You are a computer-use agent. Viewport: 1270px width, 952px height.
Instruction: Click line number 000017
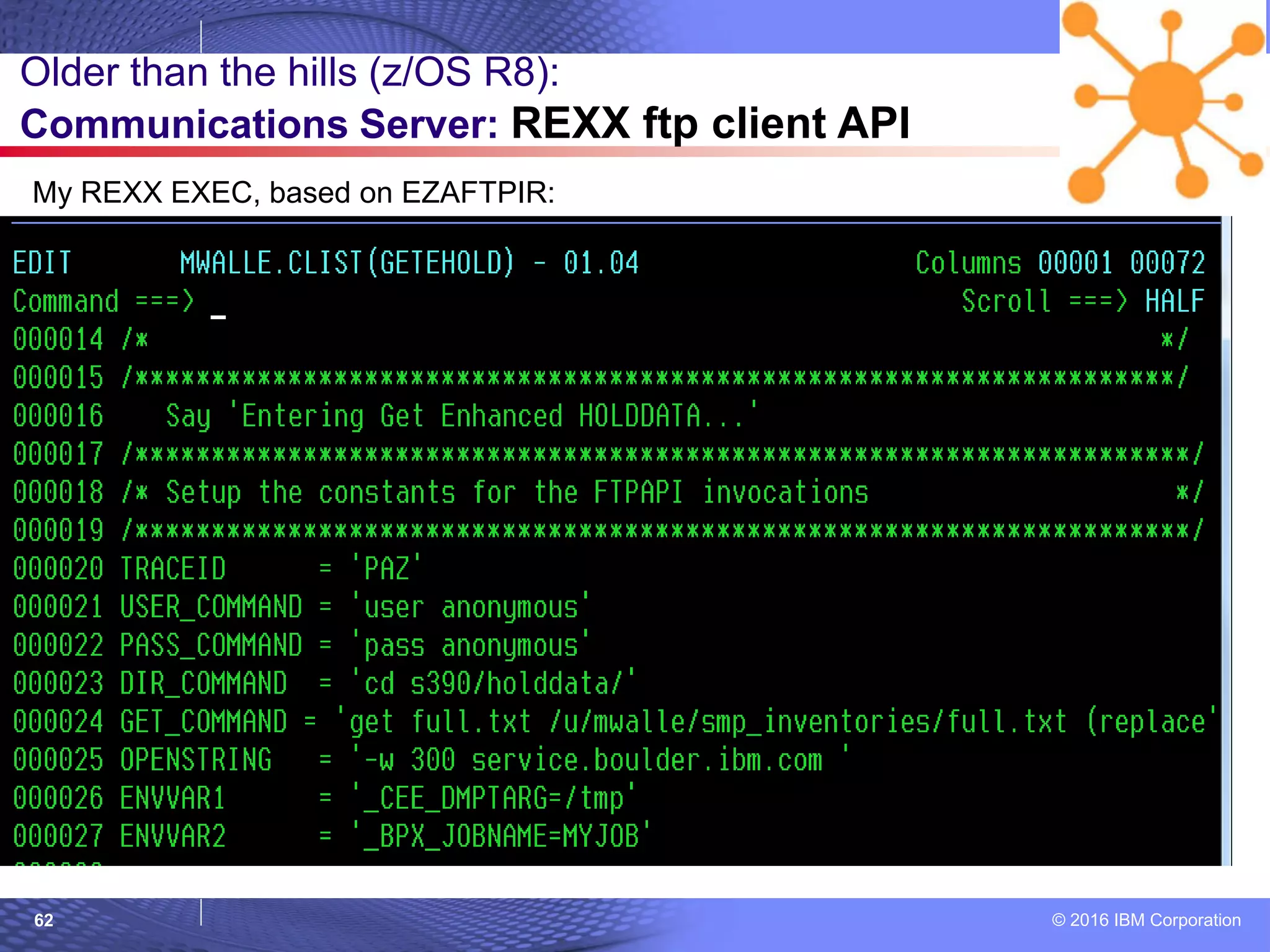click(58, 454)
